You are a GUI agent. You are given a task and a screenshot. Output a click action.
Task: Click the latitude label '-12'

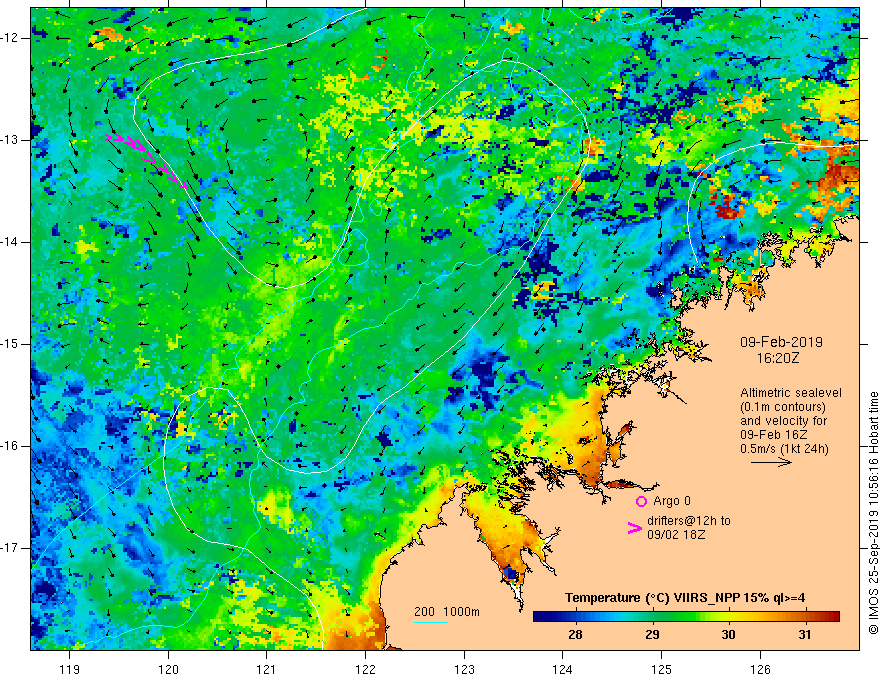pyautogui.click(x=11, y=38)
